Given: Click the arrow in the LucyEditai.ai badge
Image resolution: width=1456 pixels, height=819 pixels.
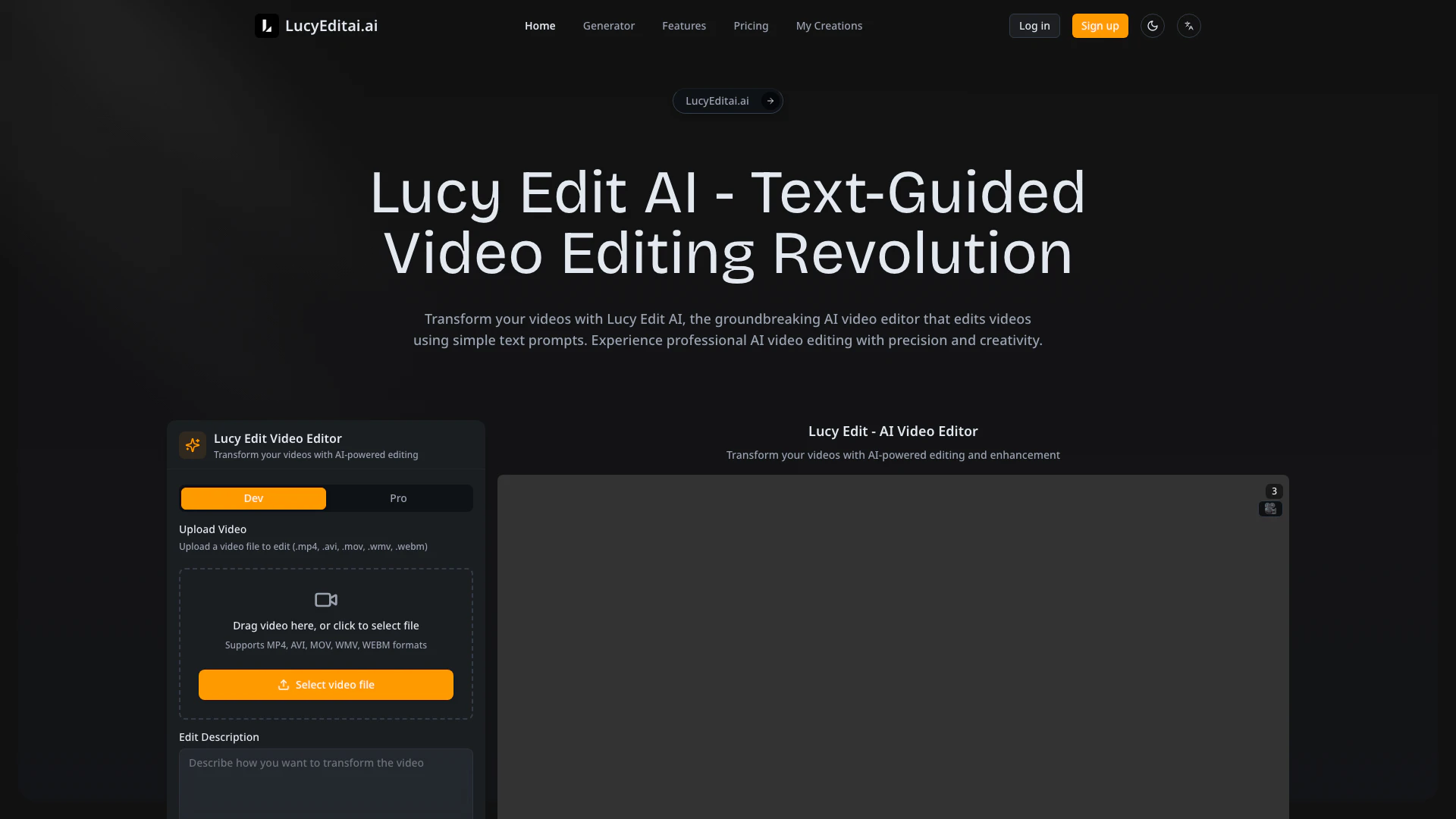Looking at the screenshot, I should [x=770, y=101].
